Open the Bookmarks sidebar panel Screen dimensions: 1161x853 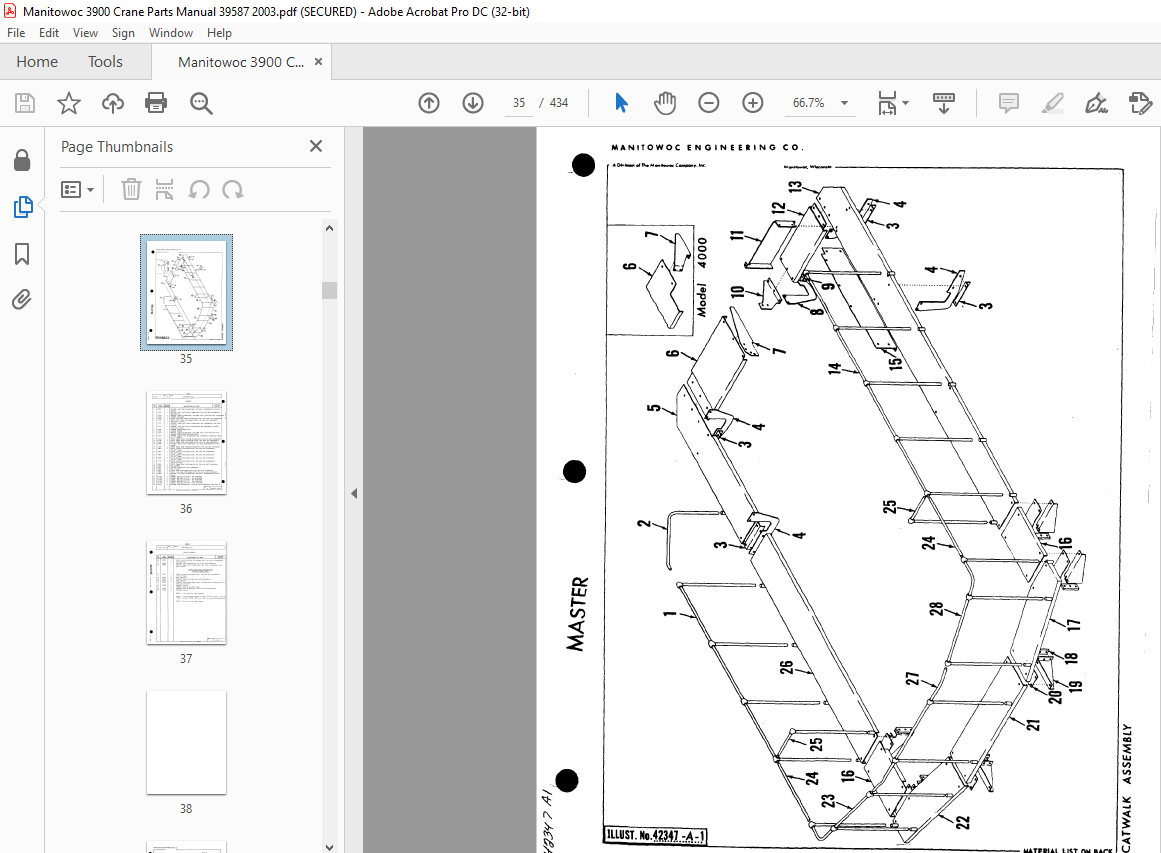22,254
